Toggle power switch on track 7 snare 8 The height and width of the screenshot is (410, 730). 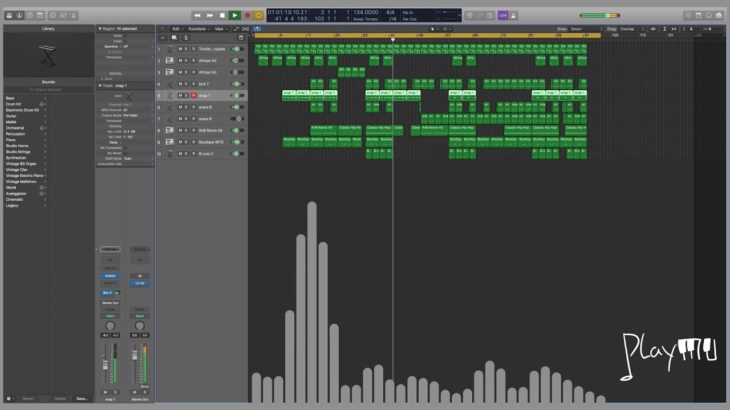[237, 119]
